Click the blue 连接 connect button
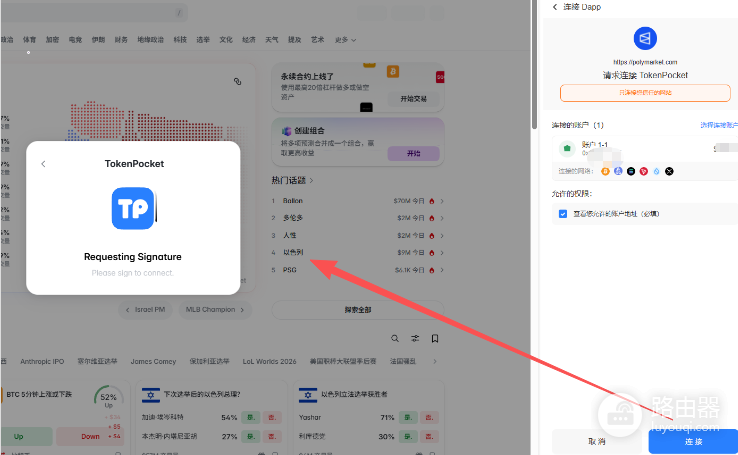Screen dimensions: 738x455 point(693,441)
